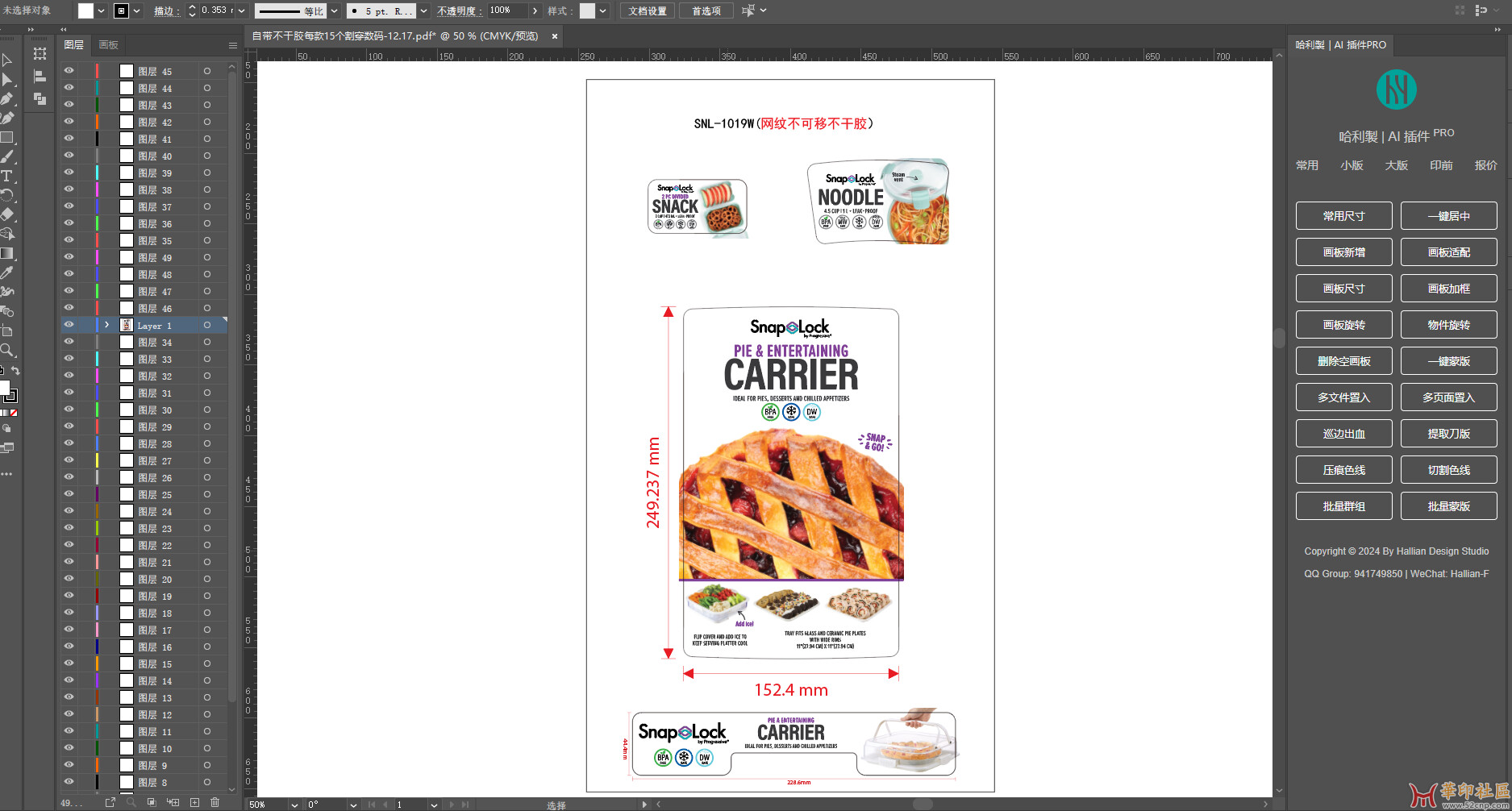
Task: Toggle visibility of 图层 39
Action: click(x=69, y=173)
